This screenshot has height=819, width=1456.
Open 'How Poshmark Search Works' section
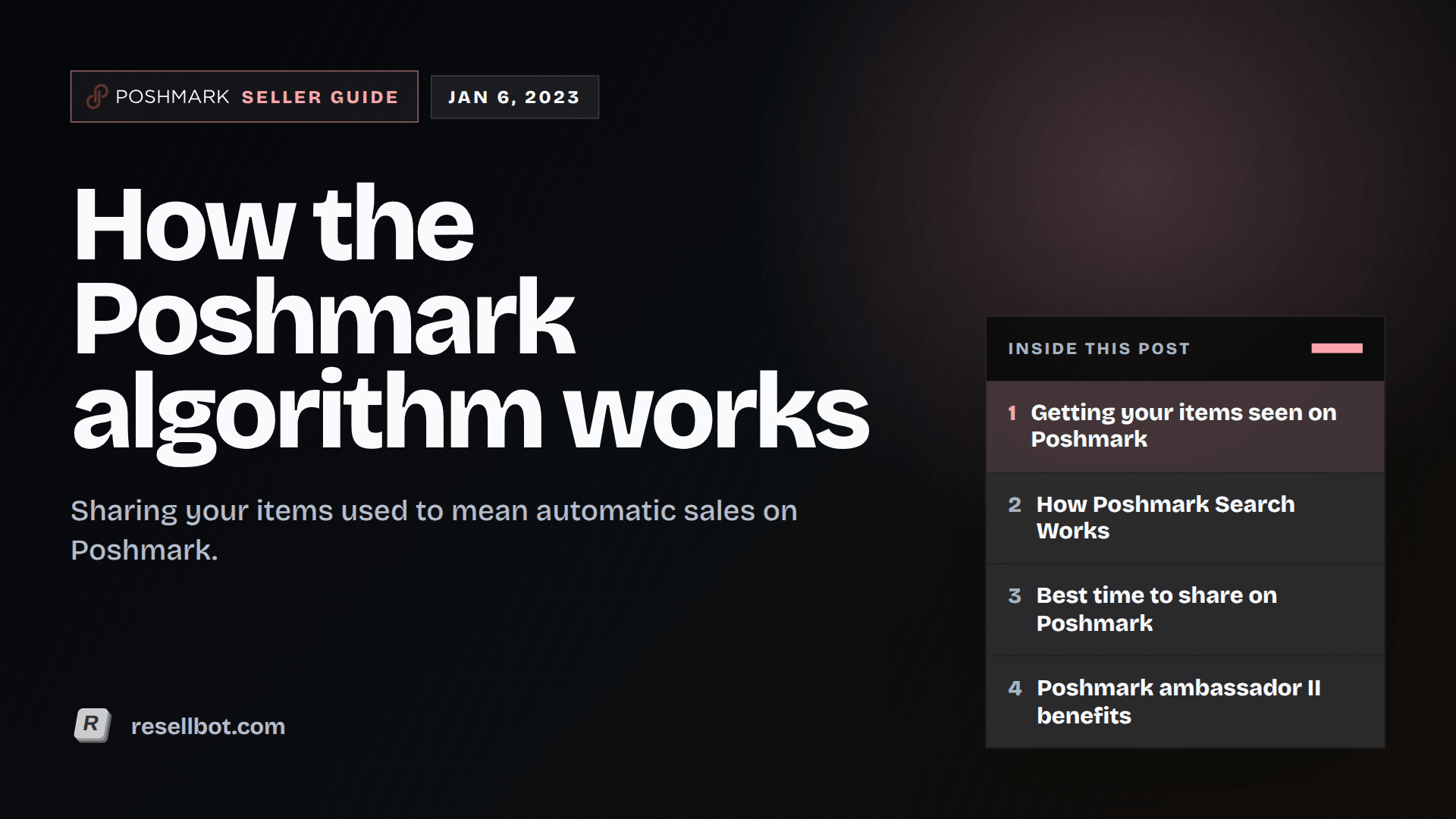pos(1185,518)
